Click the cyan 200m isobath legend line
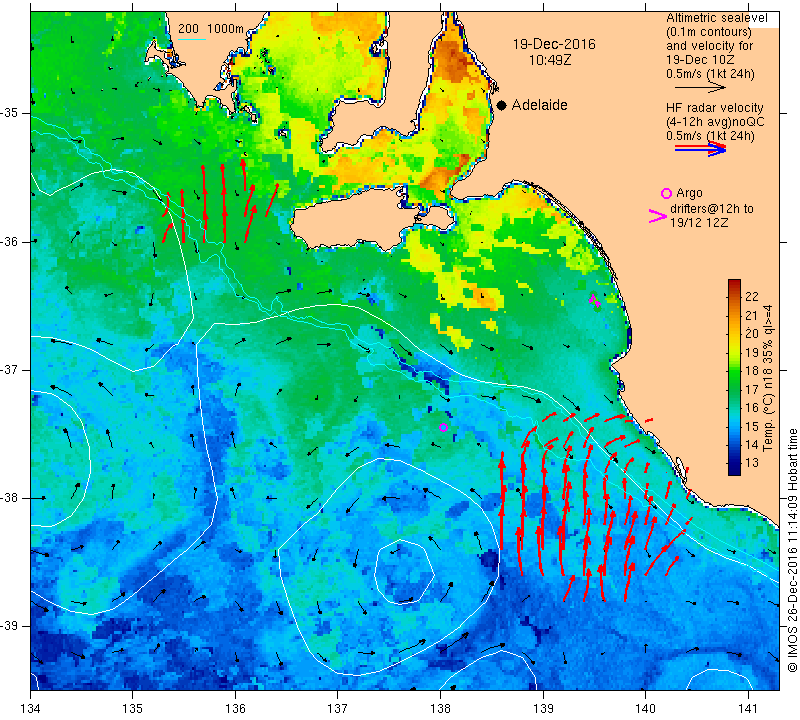 click(192, 39)
